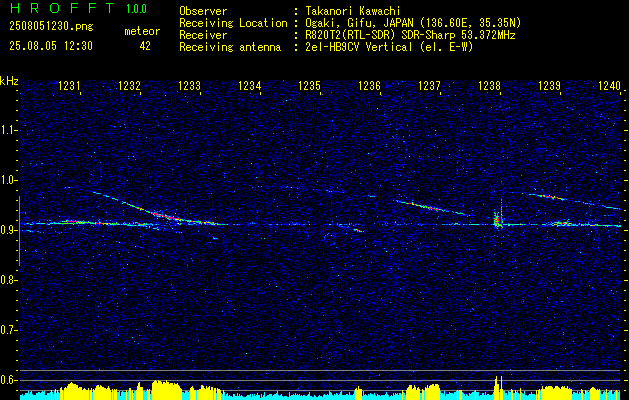Click the gray vertical bar beside 0.9 kHz
629x400 pixels.
pos(19,231)
